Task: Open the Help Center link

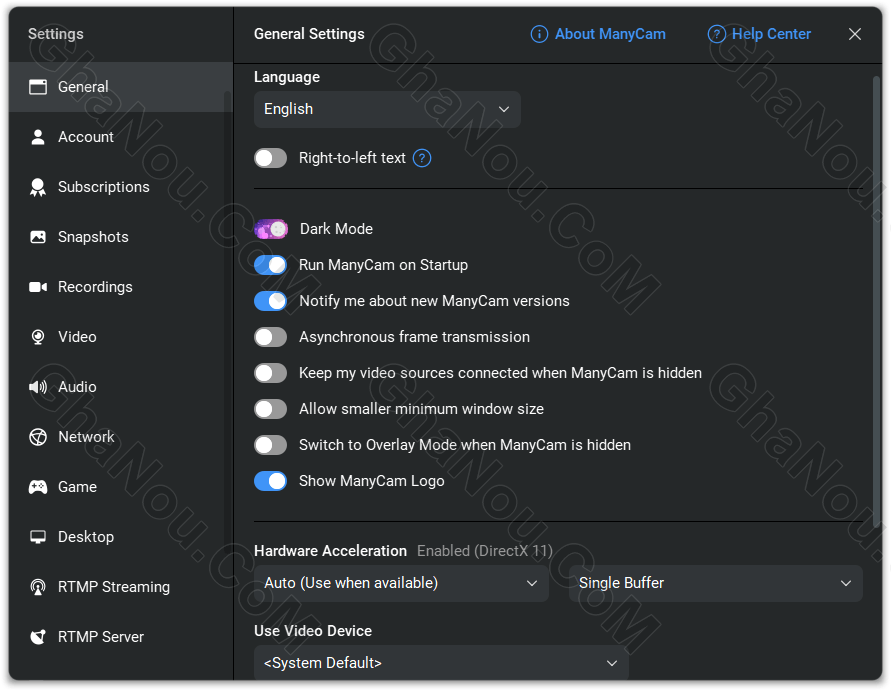Action: 760,34
